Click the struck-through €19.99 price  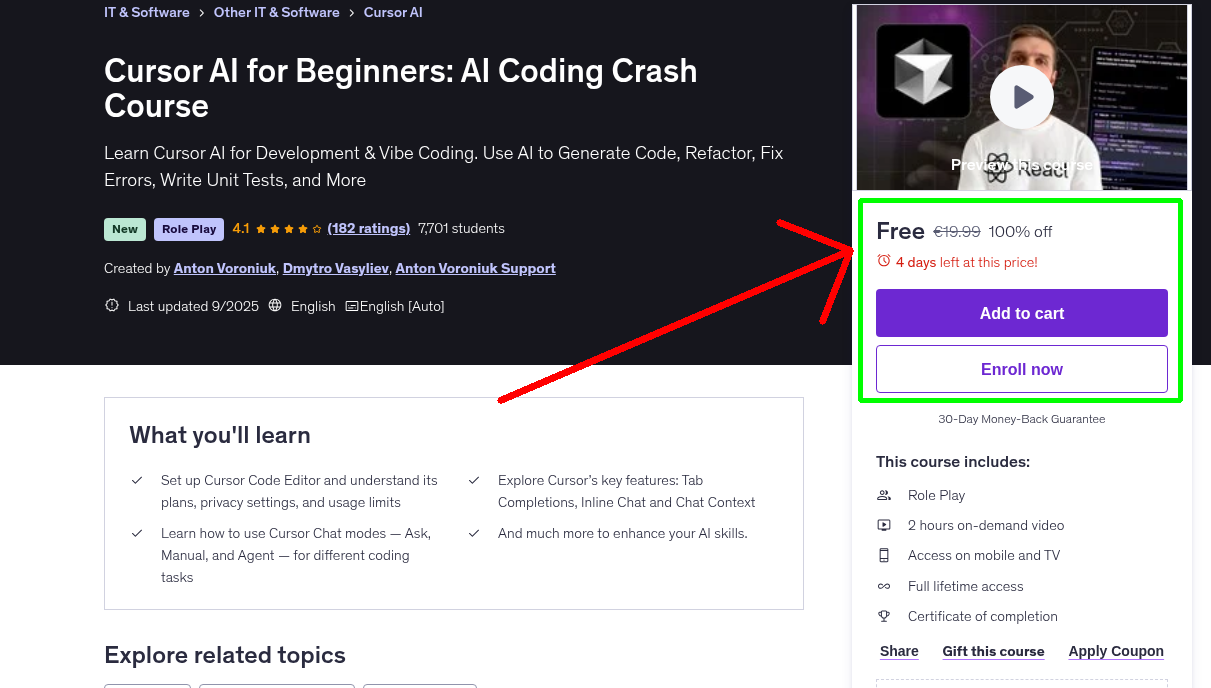click(x=957, y=232)
